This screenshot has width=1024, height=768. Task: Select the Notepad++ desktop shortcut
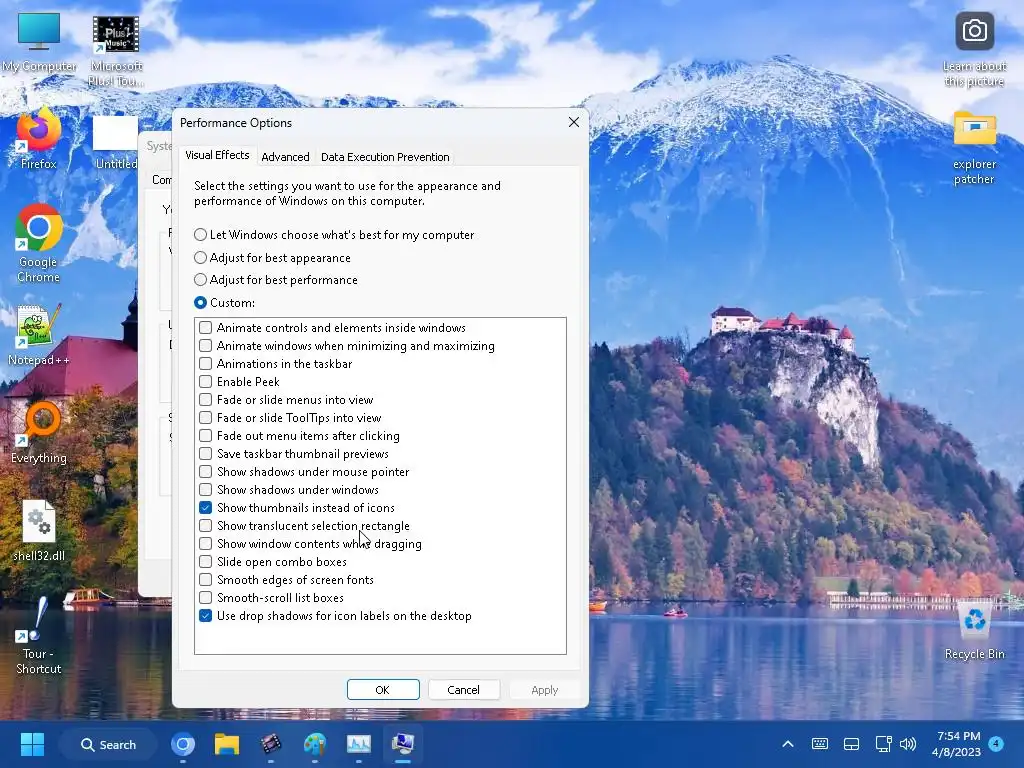click(x=39, y=336)
